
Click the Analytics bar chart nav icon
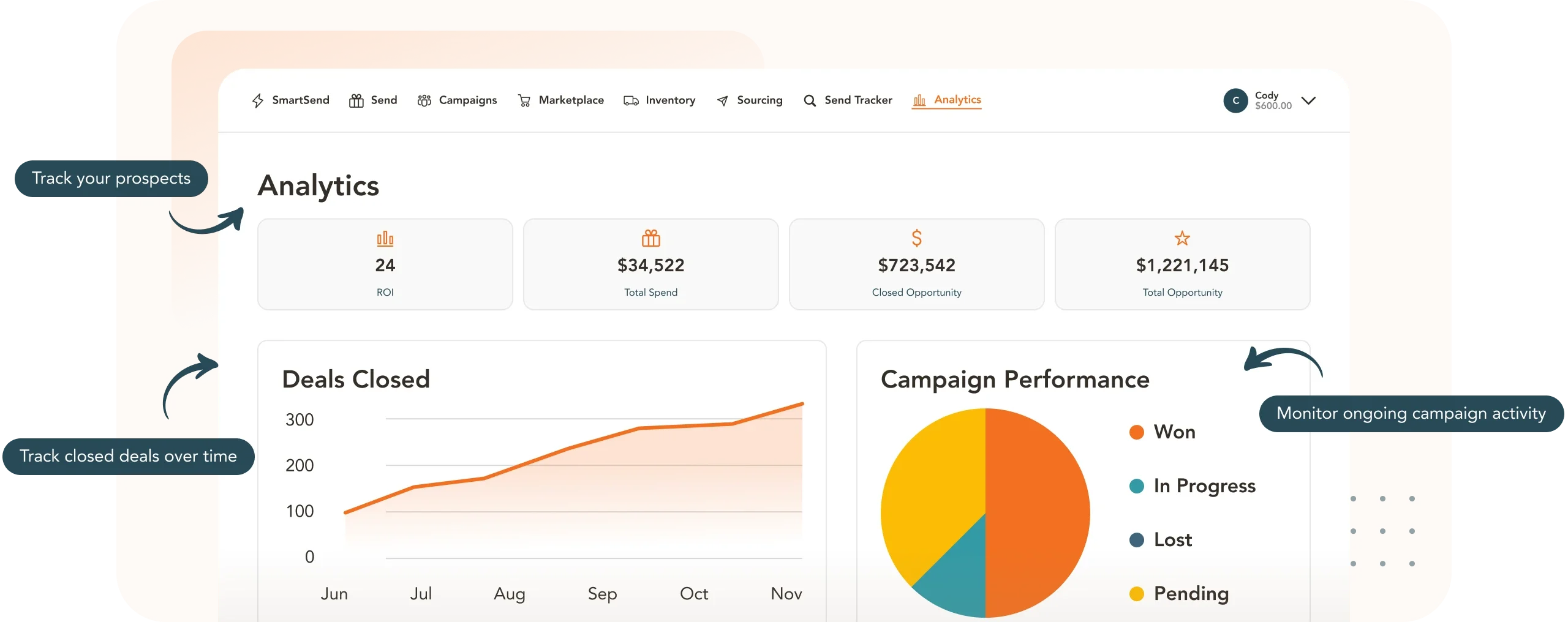919,100
